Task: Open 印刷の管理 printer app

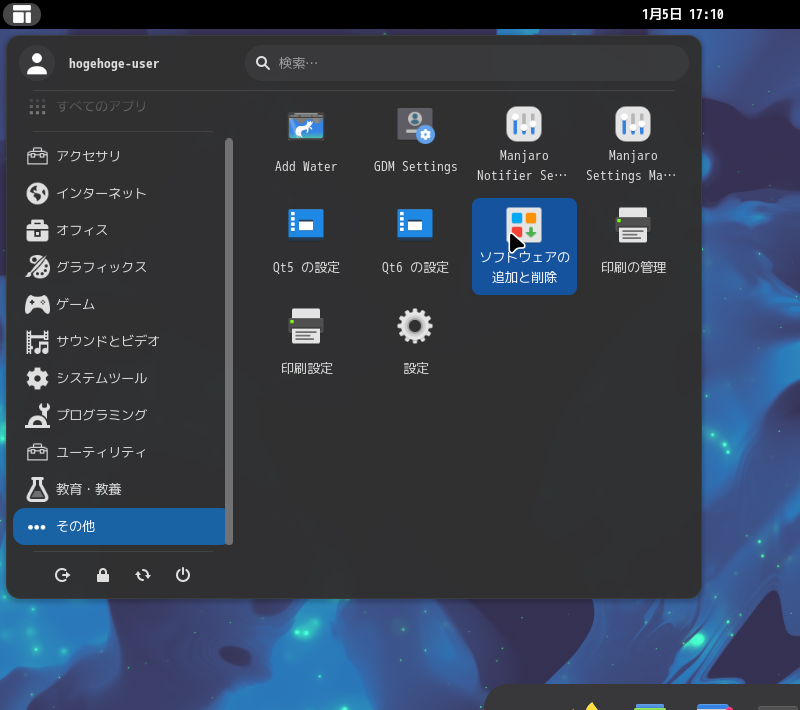Action: click(632, 238)
